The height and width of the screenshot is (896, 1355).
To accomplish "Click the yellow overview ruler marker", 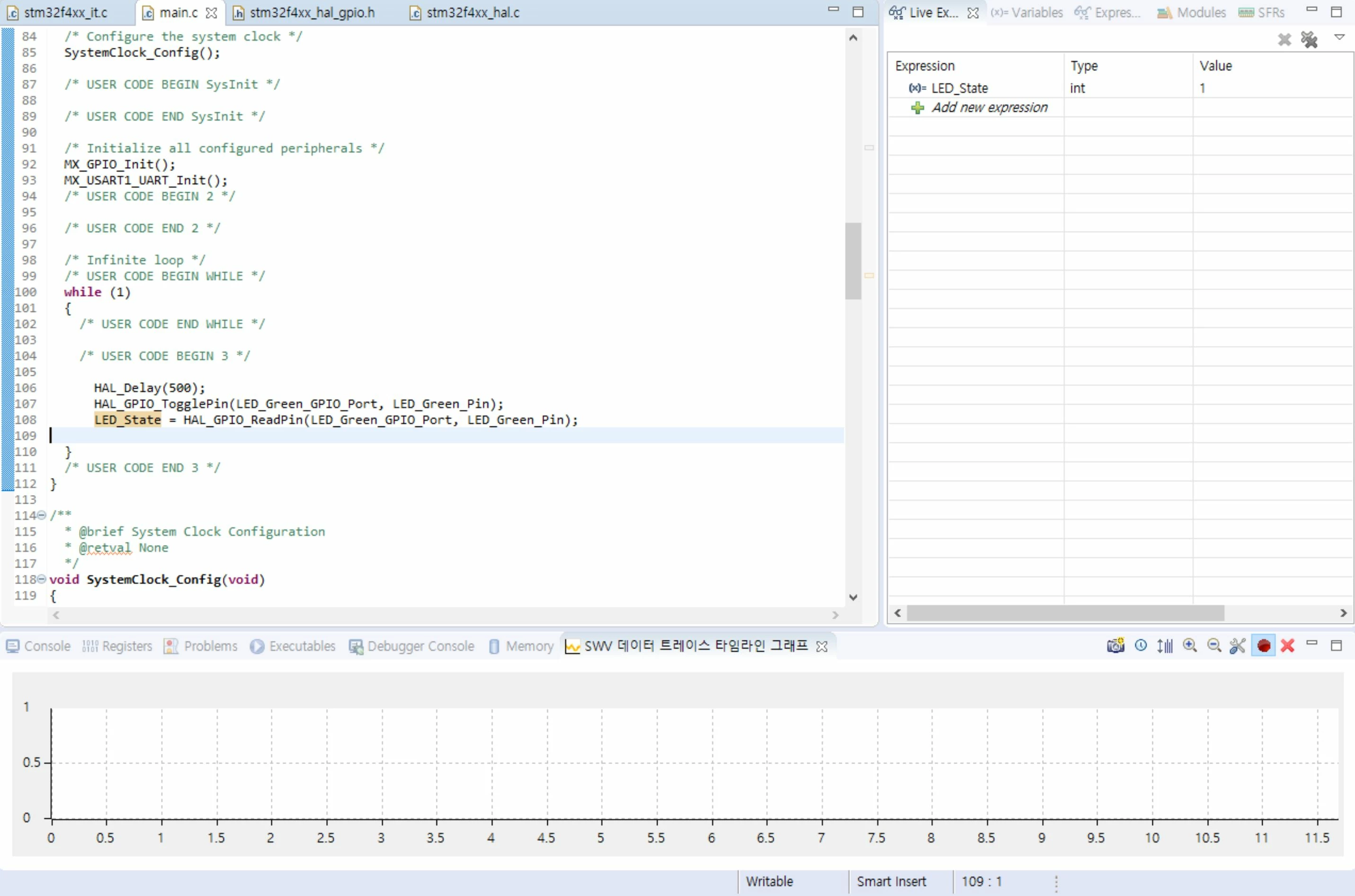I will coord(869,275).
